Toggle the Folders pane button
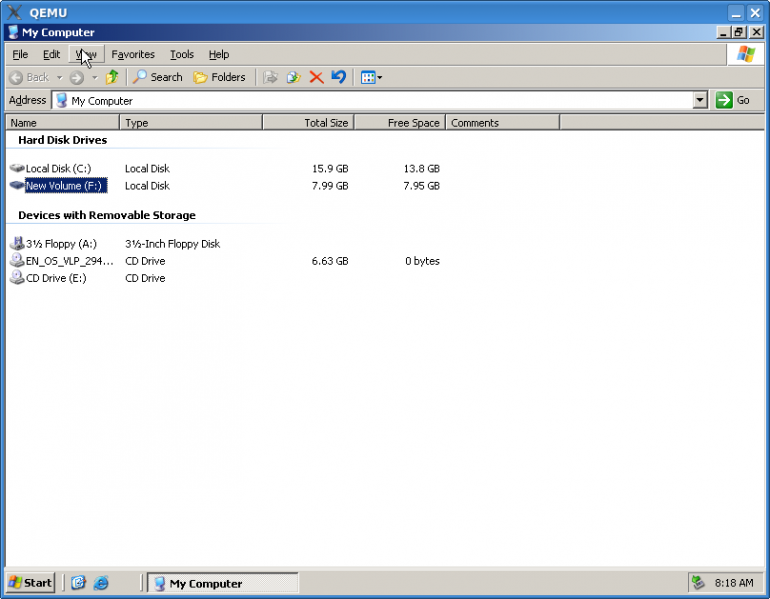 (219, 77)
